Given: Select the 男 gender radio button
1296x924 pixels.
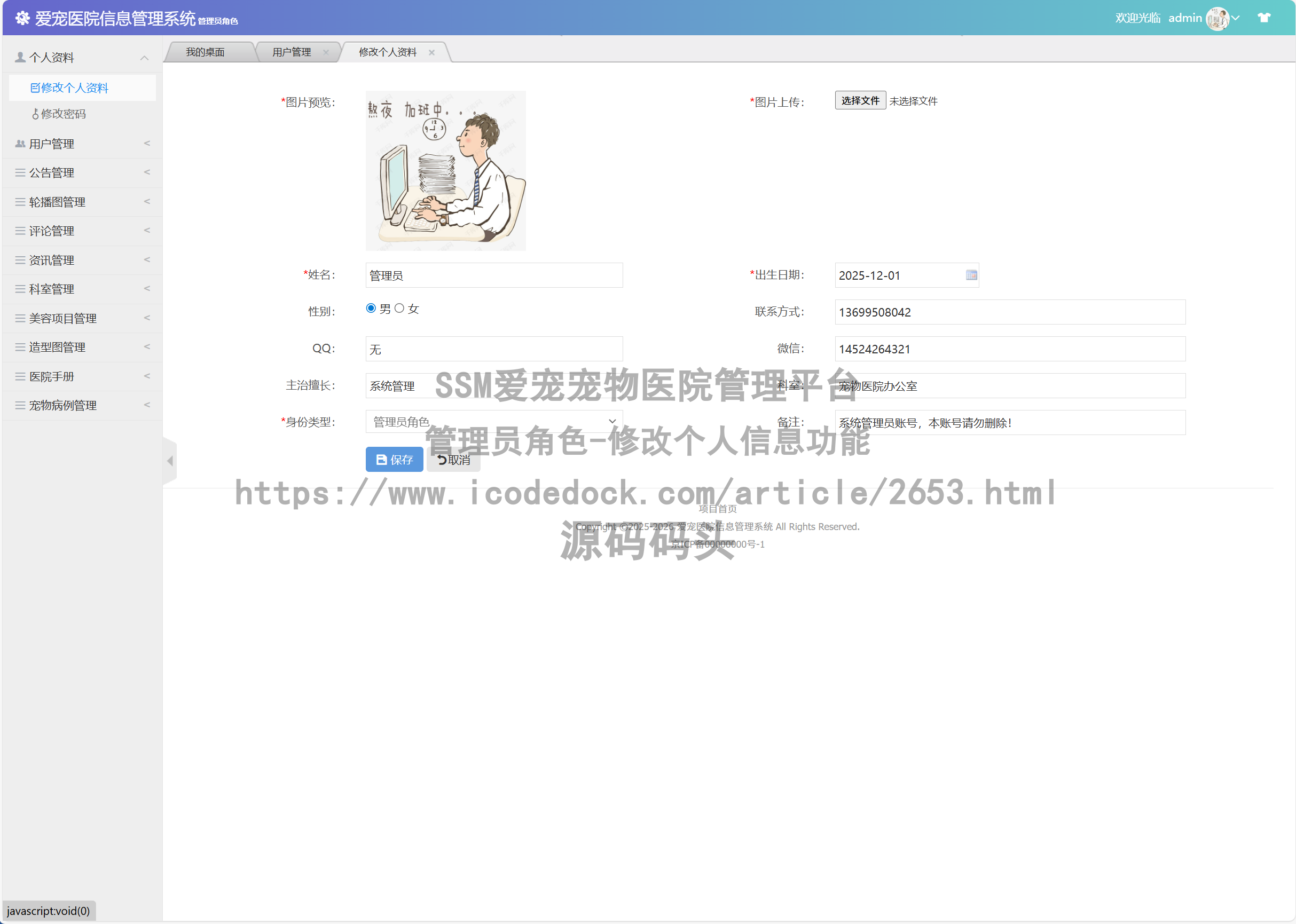Looking at the screenshot, I should tap(372, 308).
